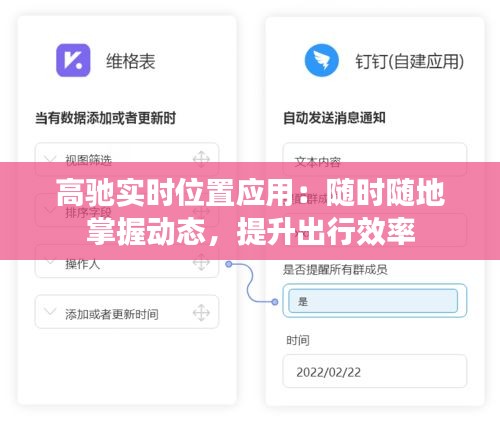Expand the 视图筛选 field chevron
500x422 pixels.
(50, 158)
